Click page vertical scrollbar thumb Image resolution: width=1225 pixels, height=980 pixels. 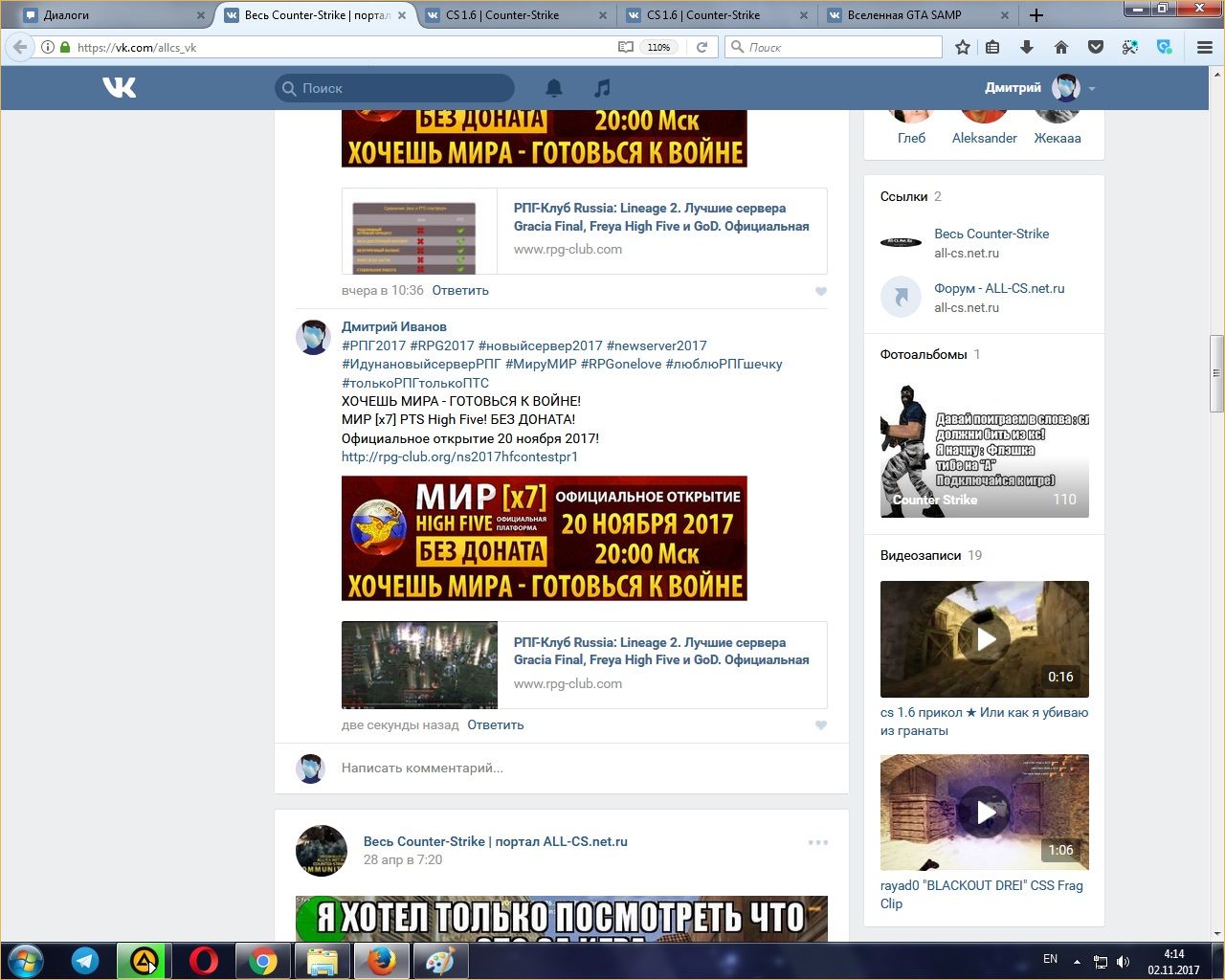pos(1216,373)
